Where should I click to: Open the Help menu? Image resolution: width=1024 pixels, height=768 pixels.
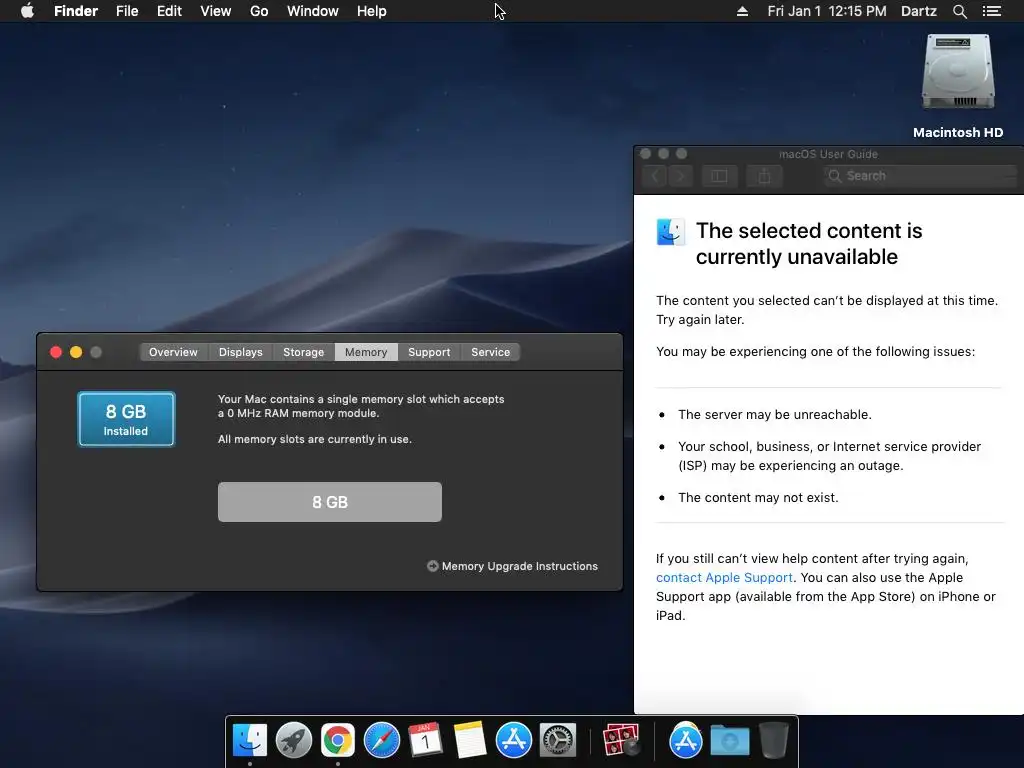[372, 11]
